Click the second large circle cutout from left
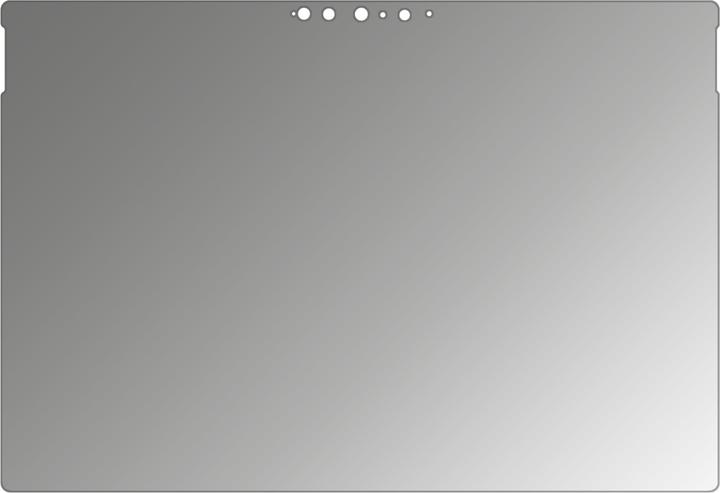The width and height of the screenshot is (720, 493). 328,14
